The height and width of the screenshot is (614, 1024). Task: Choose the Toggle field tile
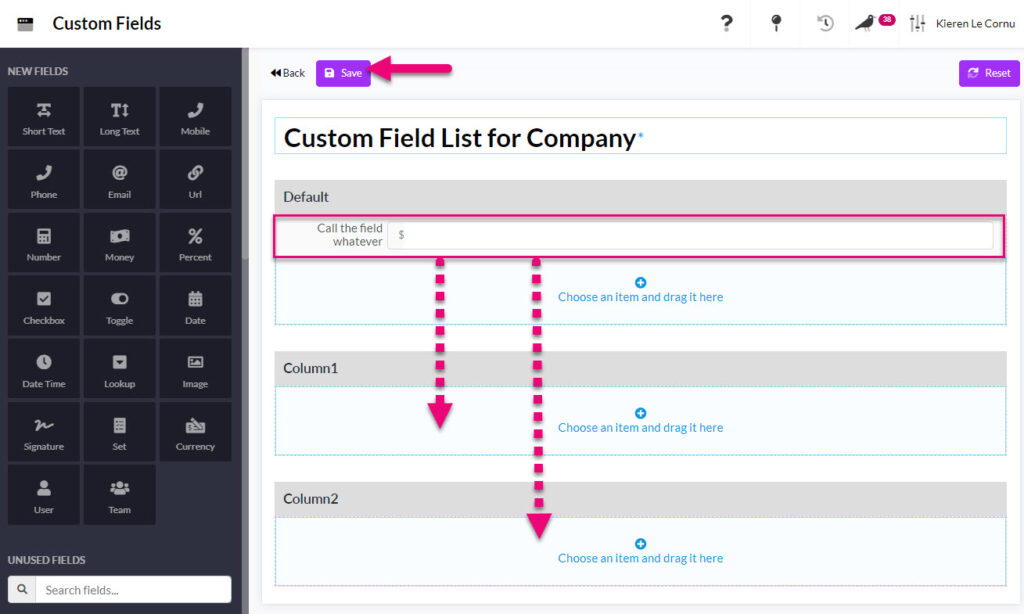click(120, 306)
